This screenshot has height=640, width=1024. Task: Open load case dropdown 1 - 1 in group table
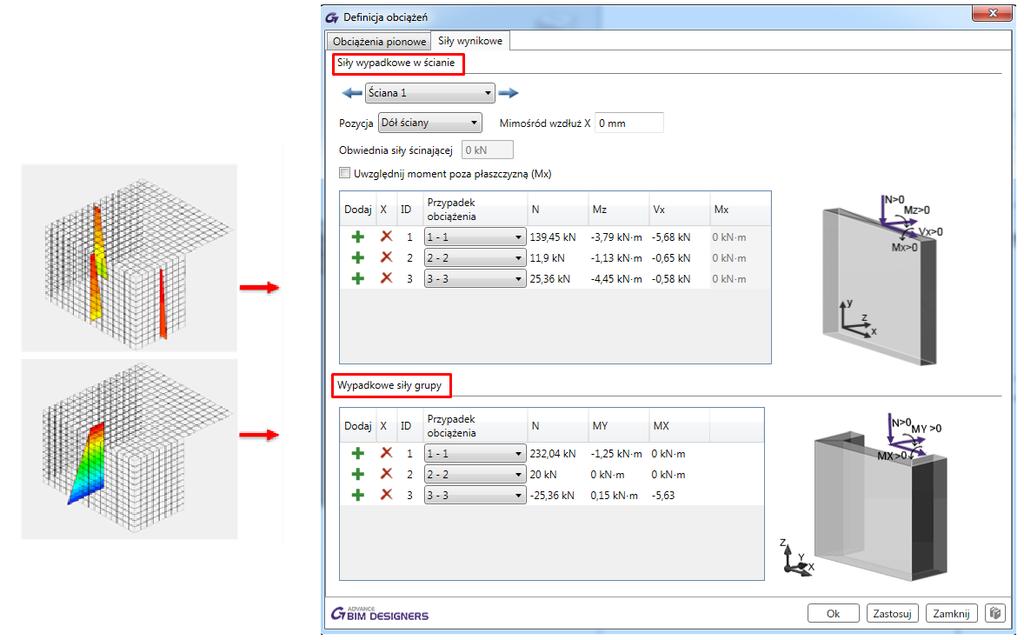(475, 453)
